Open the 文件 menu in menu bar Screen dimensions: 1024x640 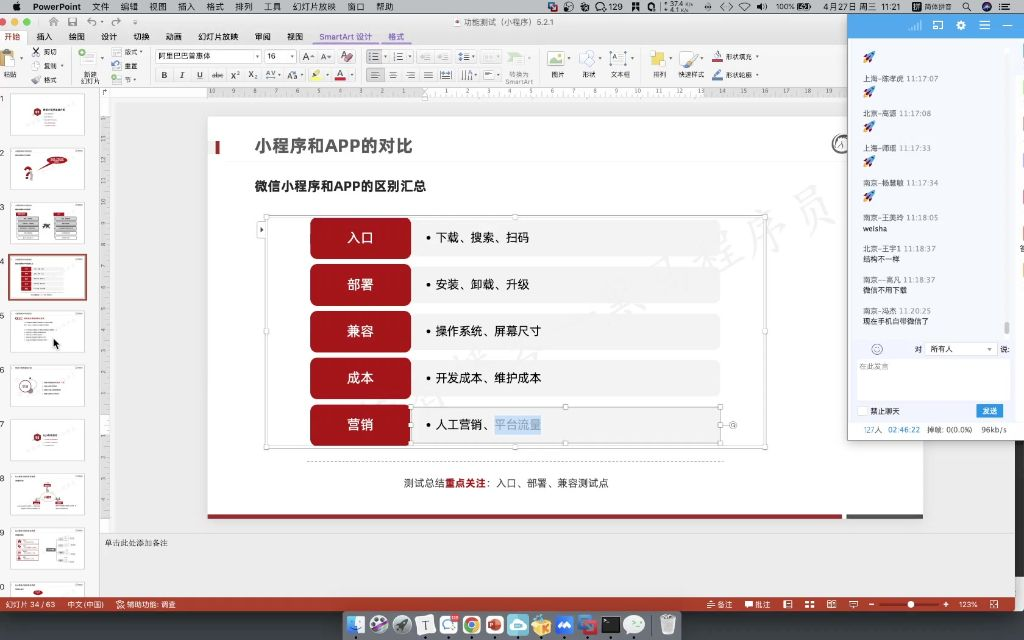(101, 7)
